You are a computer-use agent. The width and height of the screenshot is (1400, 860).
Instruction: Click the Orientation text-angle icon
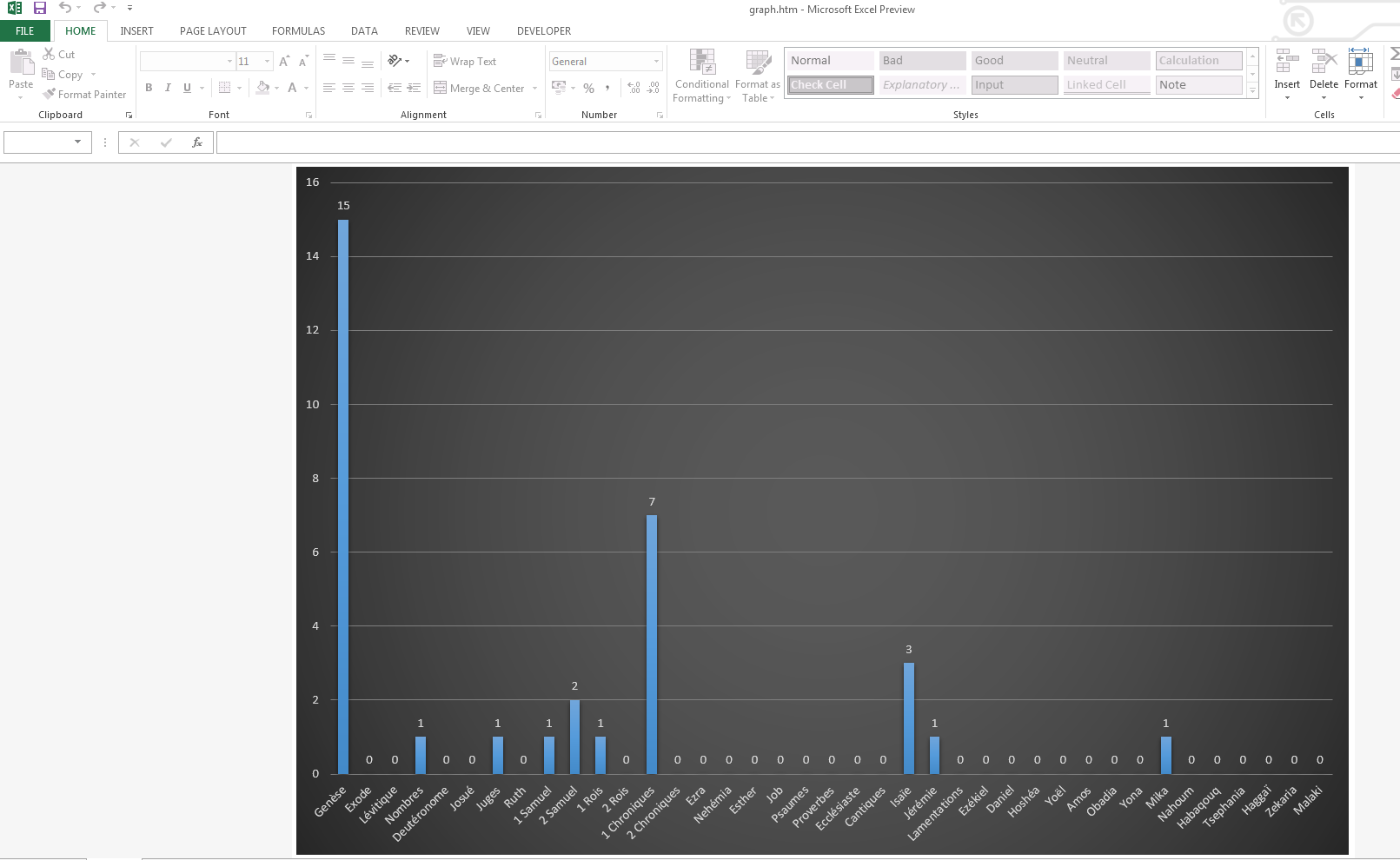tap(395, 61)
